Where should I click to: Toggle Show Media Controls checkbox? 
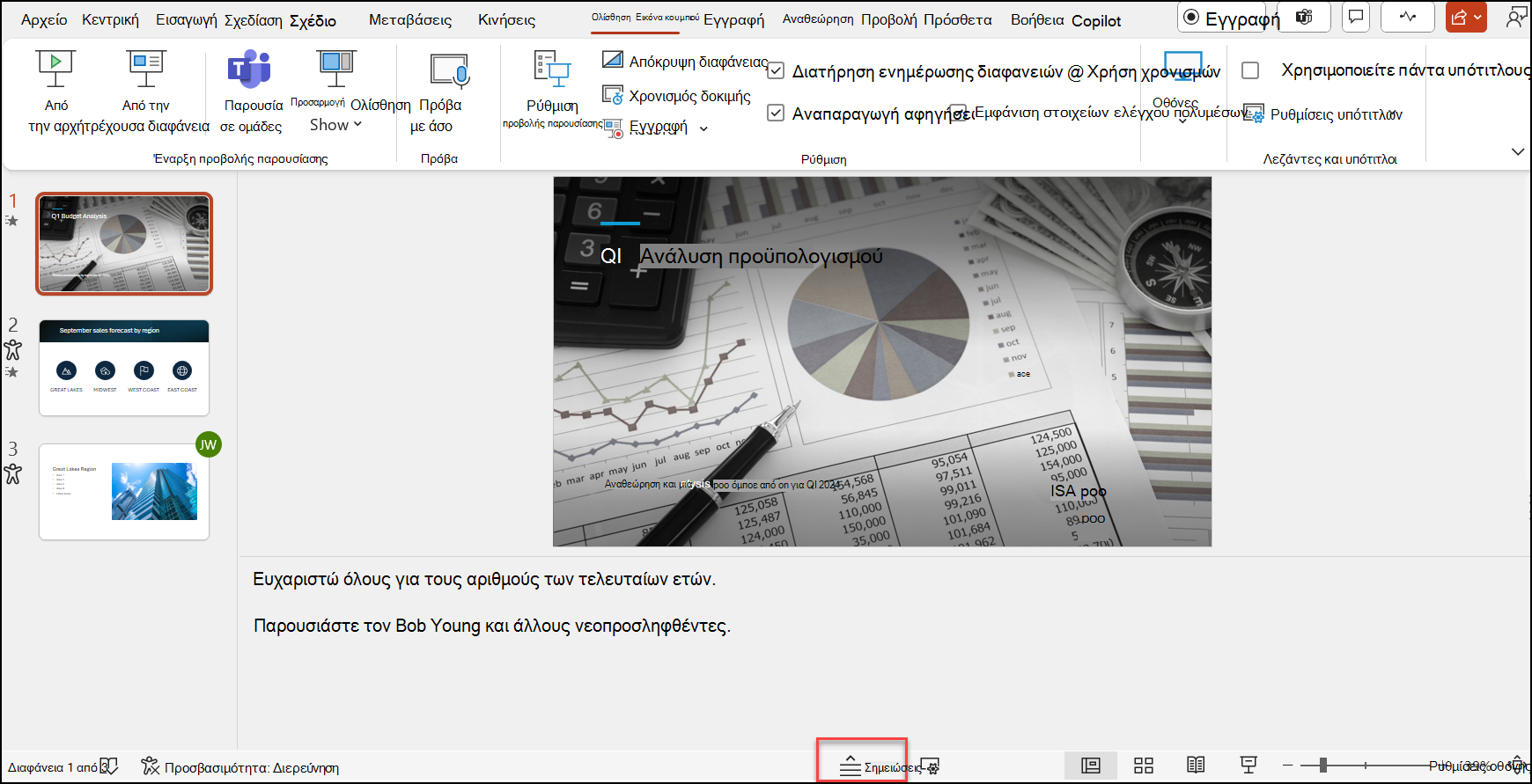[x=960, y=113]
